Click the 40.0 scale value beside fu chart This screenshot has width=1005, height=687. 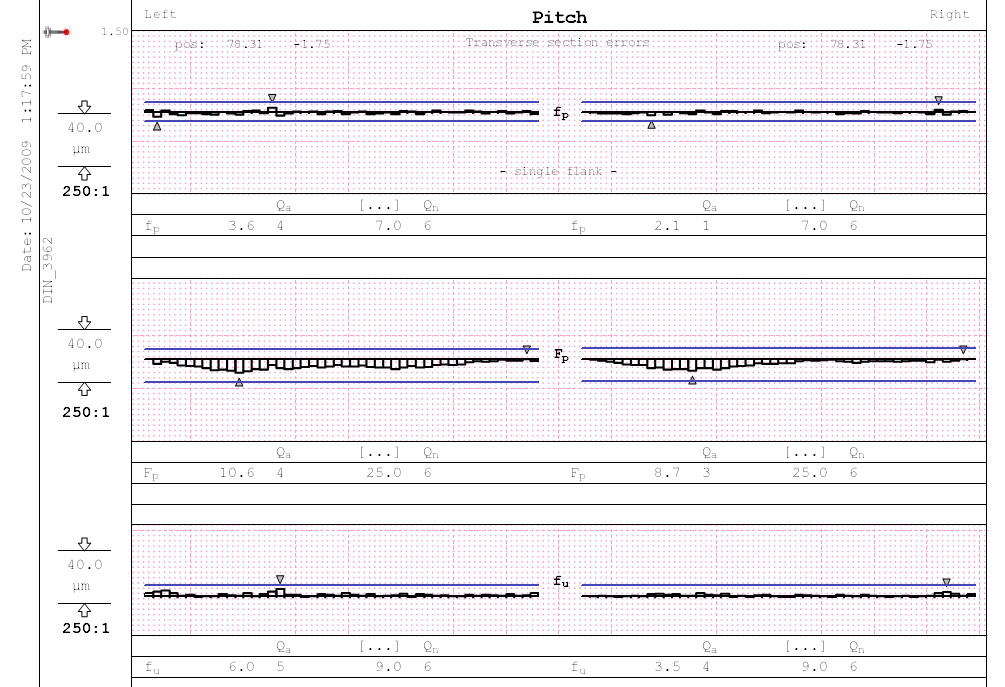[x=85, y=565]
